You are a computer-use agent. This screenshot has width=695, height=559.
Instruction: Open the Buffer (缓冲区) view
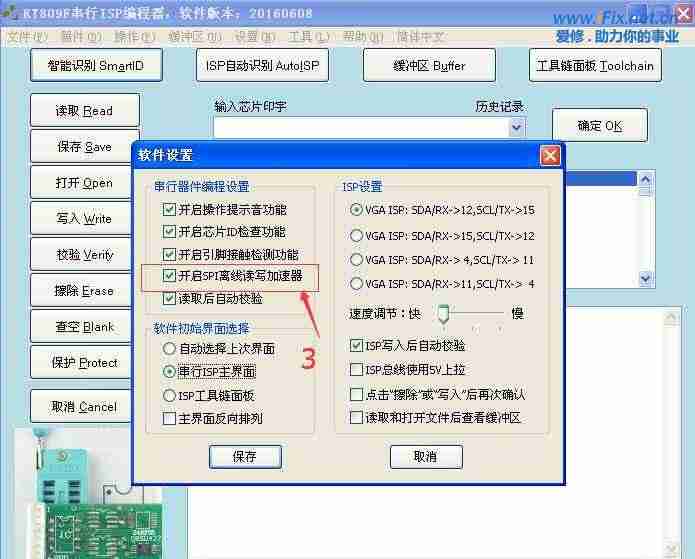[428, 66]
